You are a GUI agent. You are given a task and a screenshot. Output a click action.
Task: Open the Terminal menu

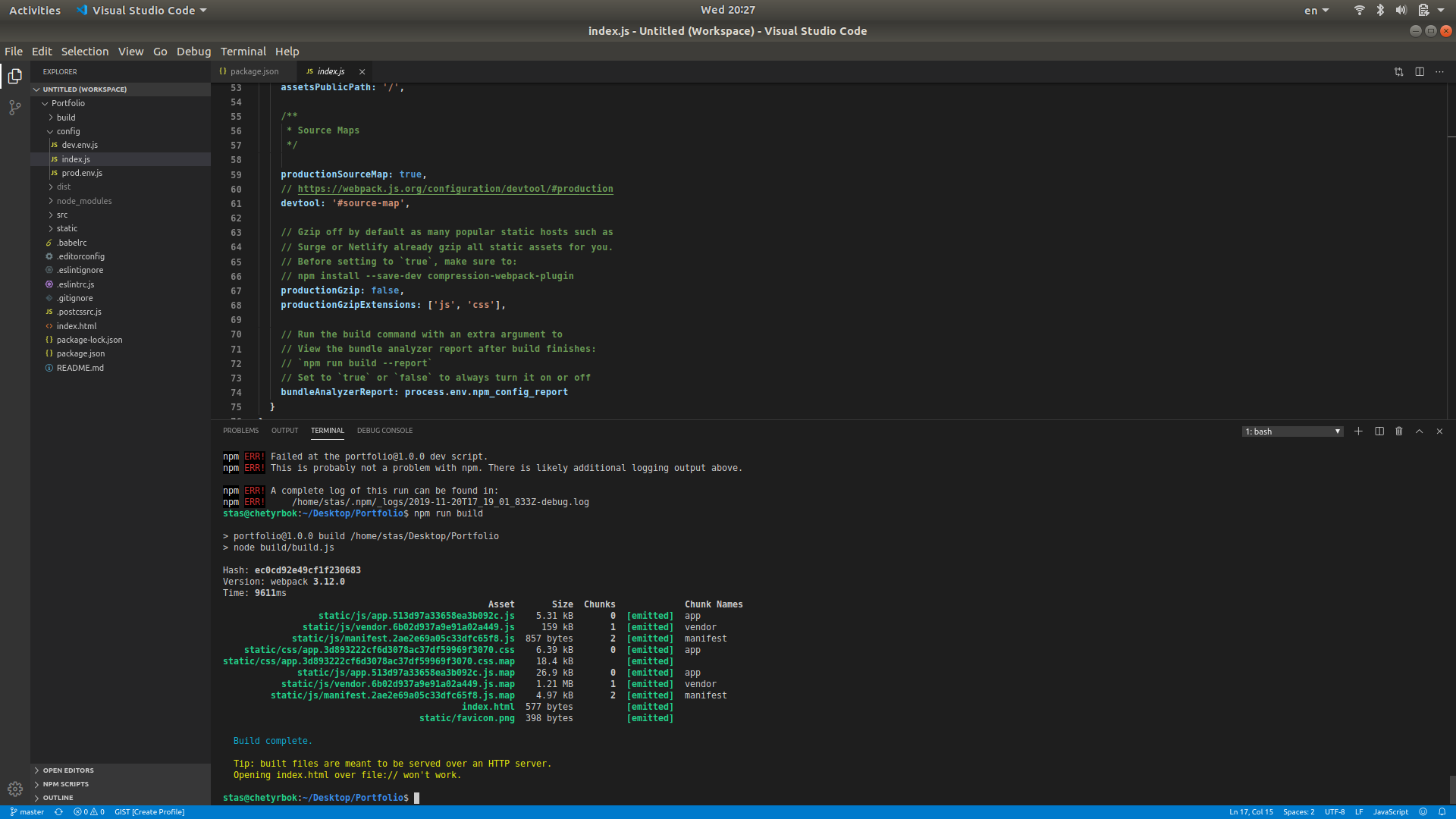click(x=243, y=52)
